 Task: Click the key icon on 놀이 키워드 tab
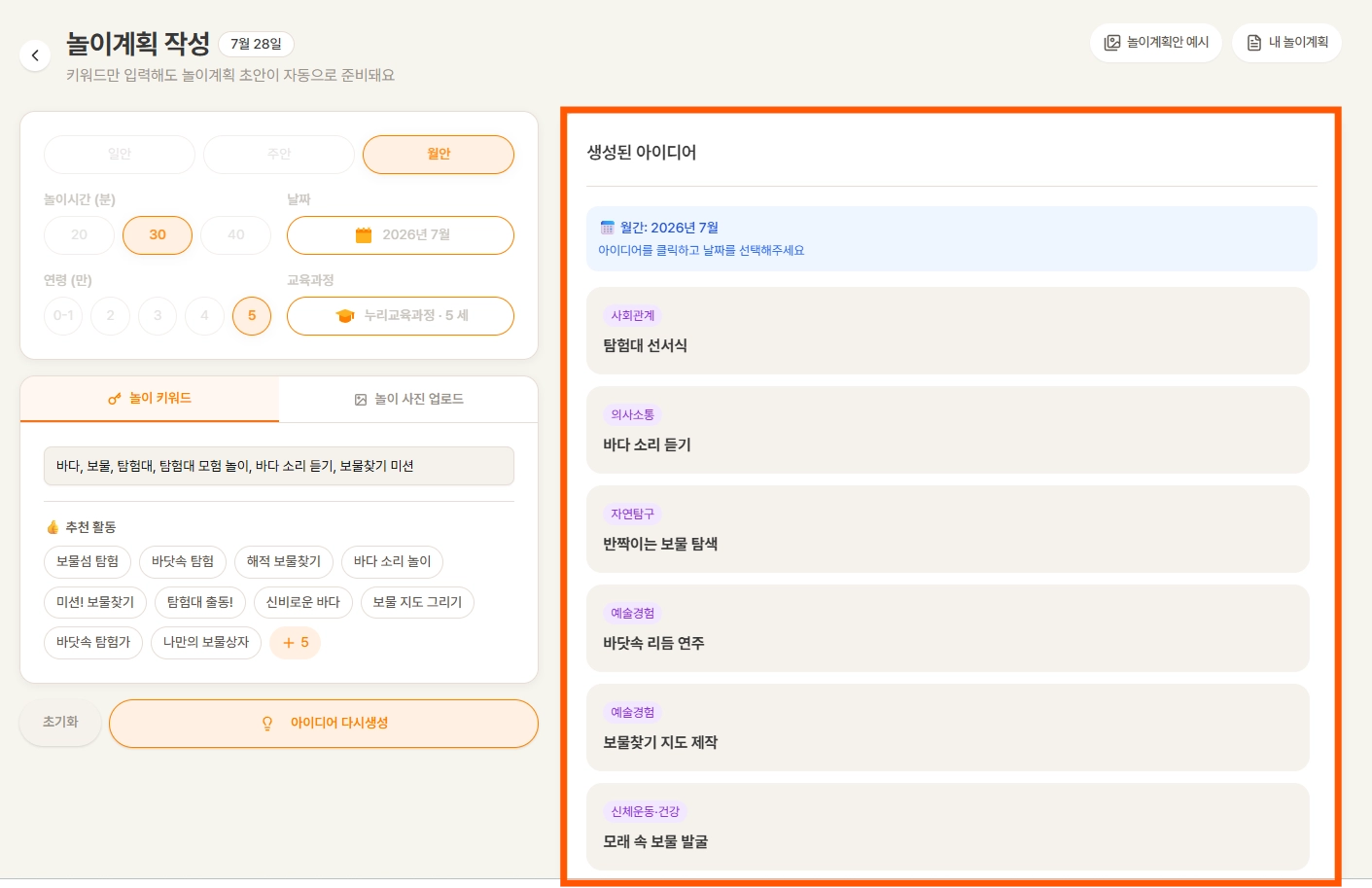pyautogui.click(x=115, y=399)
